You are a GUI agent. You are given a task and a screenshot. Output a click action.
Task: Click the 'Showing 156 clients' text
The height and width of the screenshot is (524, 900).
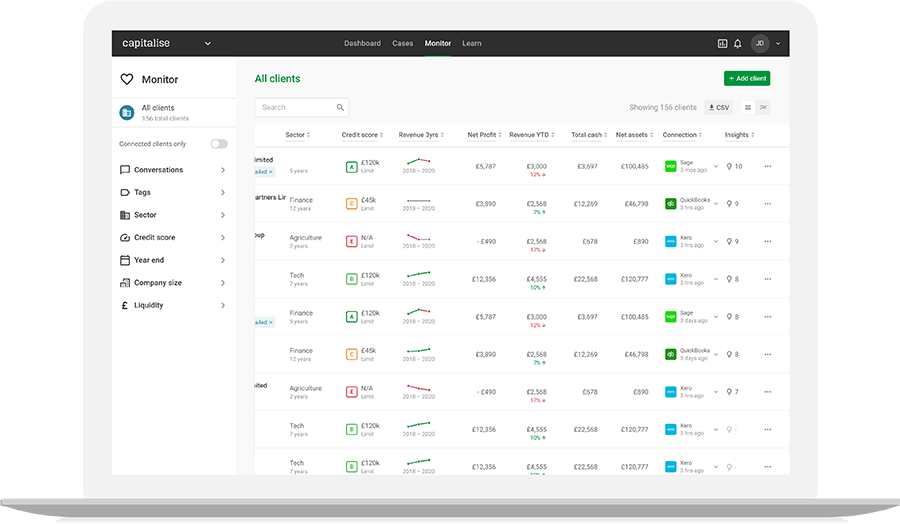tap(662, 107)
